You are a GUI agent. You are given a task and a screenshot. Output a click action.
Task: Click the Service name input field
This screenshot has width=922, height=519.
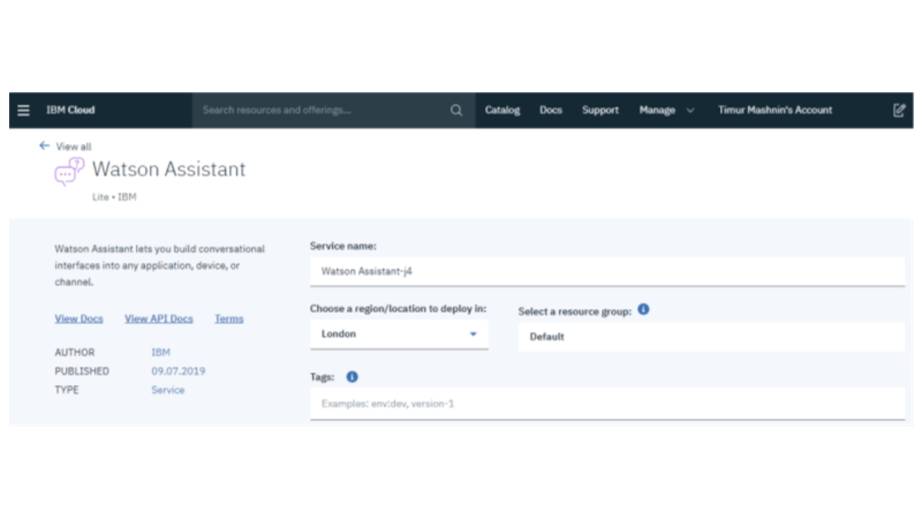tap(606, 271)
